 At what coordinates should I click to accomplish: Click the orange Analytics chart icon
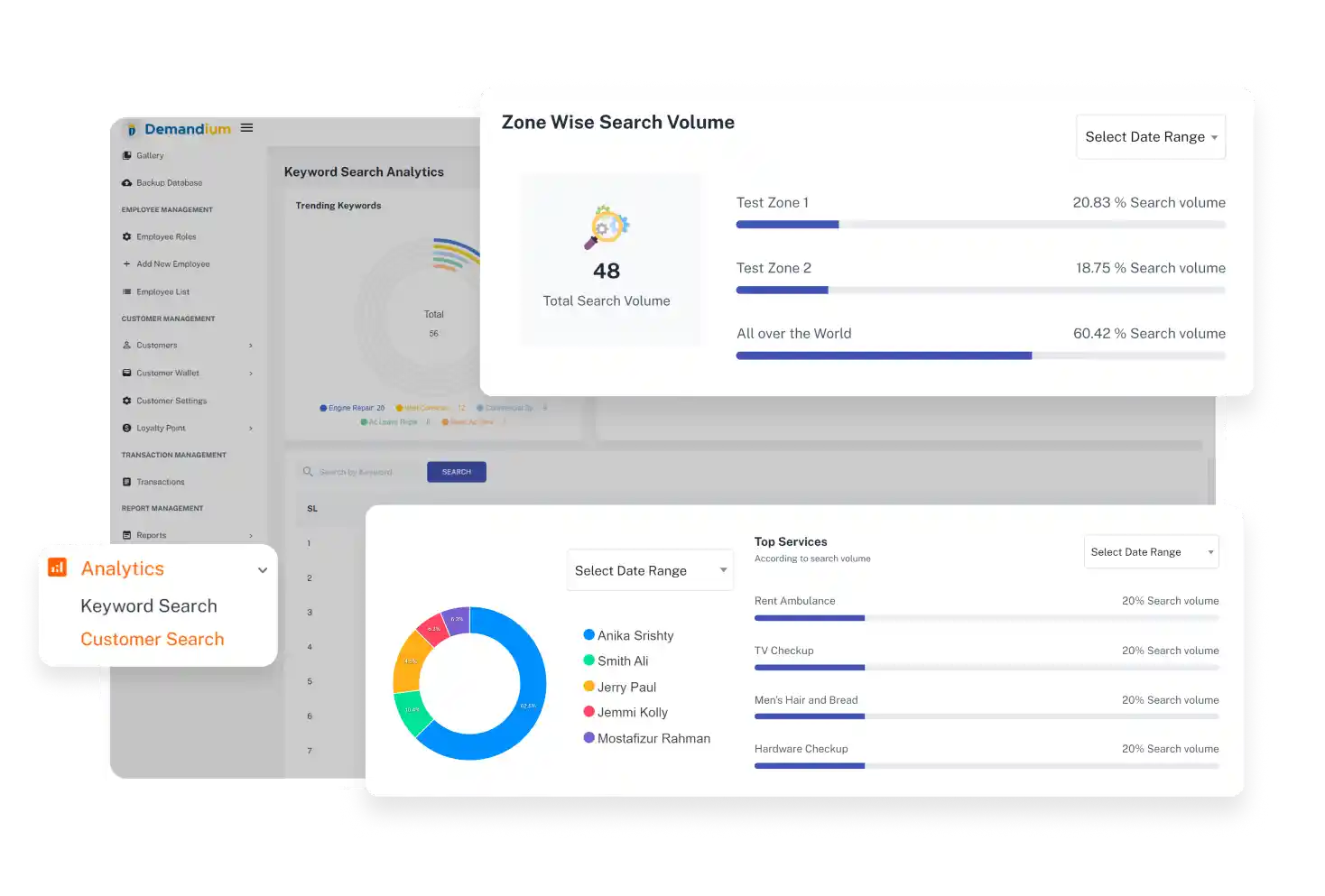pyautogui.click(x=57, y=568)
